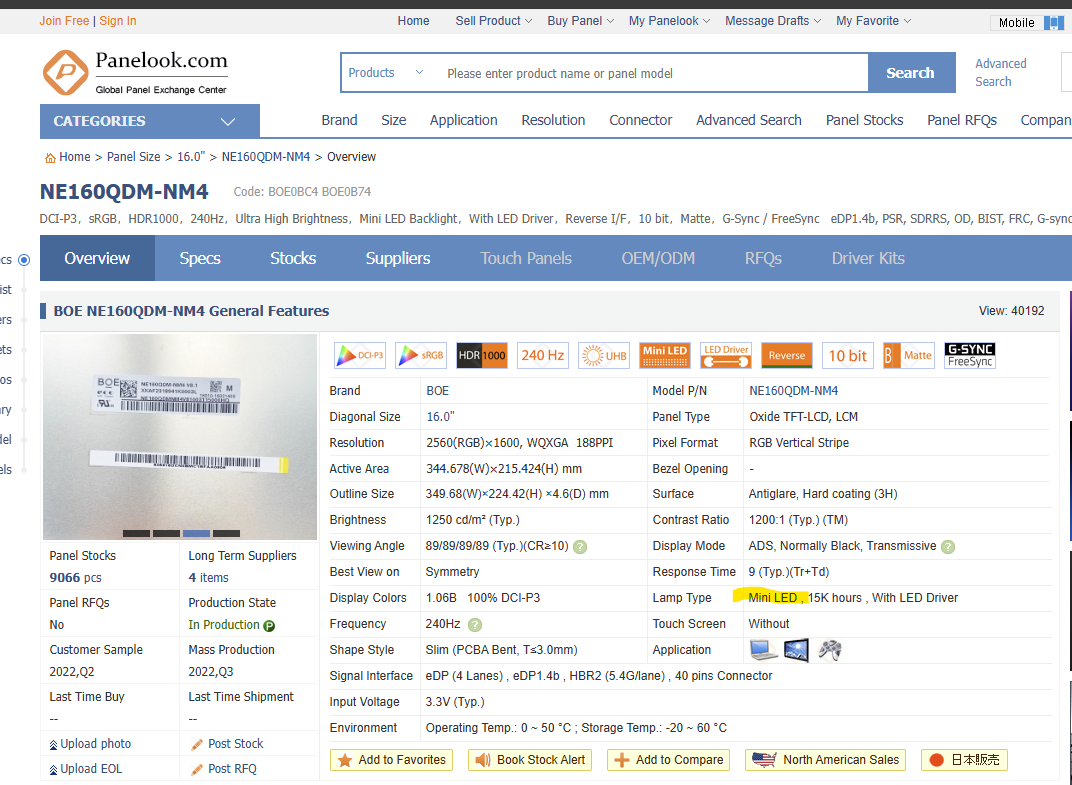The image size is (1072, 785).
Task: Click the Viewing Angle help icon
Action: [x=580, y=546]
